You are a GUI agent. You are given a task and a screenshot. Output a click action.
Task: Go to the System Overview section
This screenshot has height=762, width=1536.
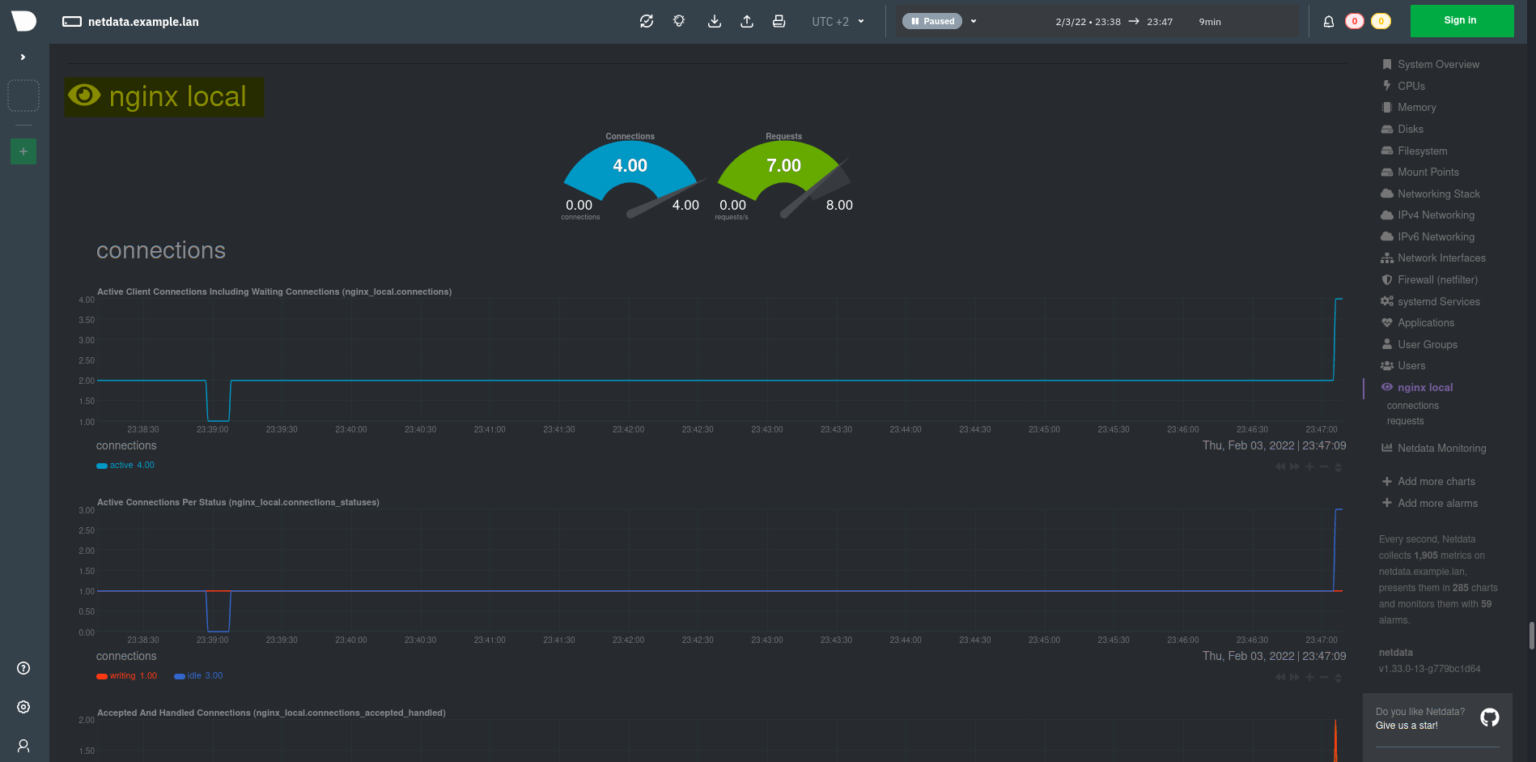click(1437, 64)
